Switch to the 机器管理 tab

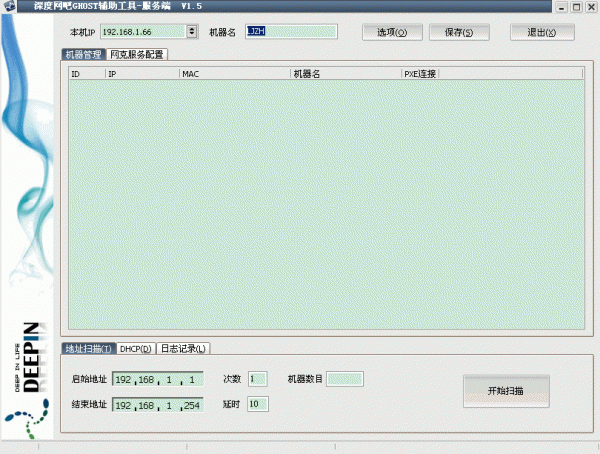[x=83, y=54]
